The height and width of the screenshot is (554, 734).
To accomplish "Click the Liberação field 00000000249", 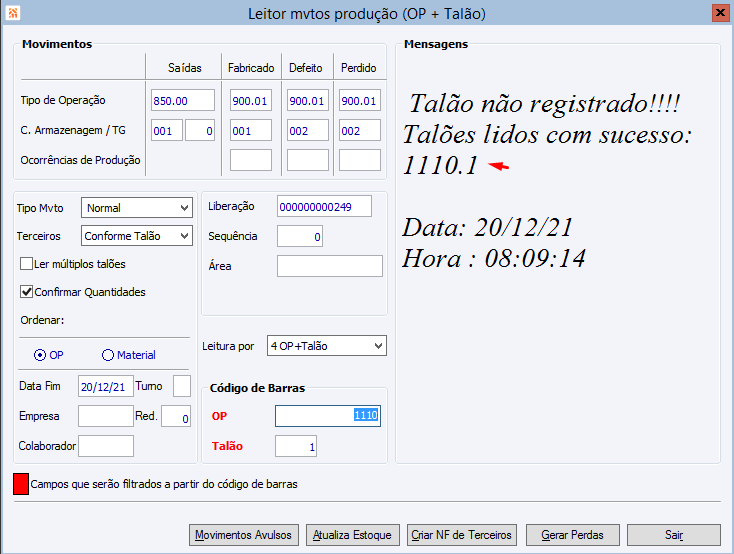I will point(324,207).
